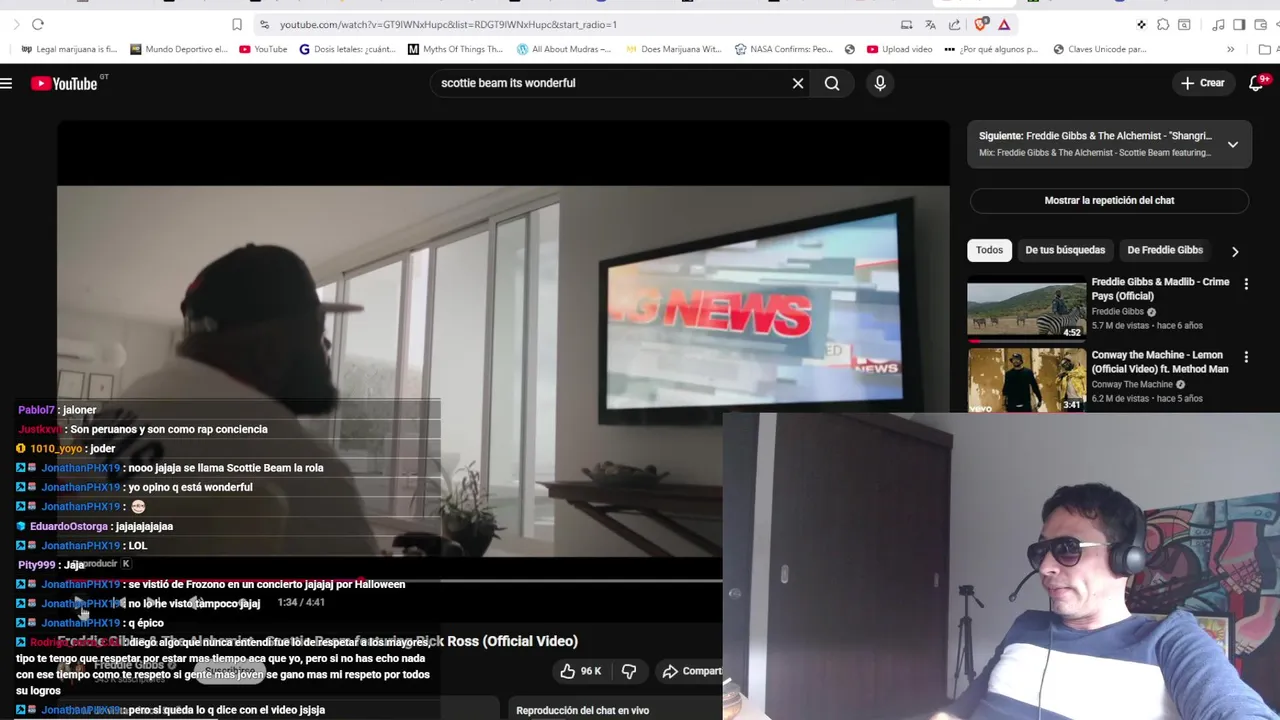Select 'De Freddie Gibbs' filter chip
1280x720 pixels.
point(1165,250)
